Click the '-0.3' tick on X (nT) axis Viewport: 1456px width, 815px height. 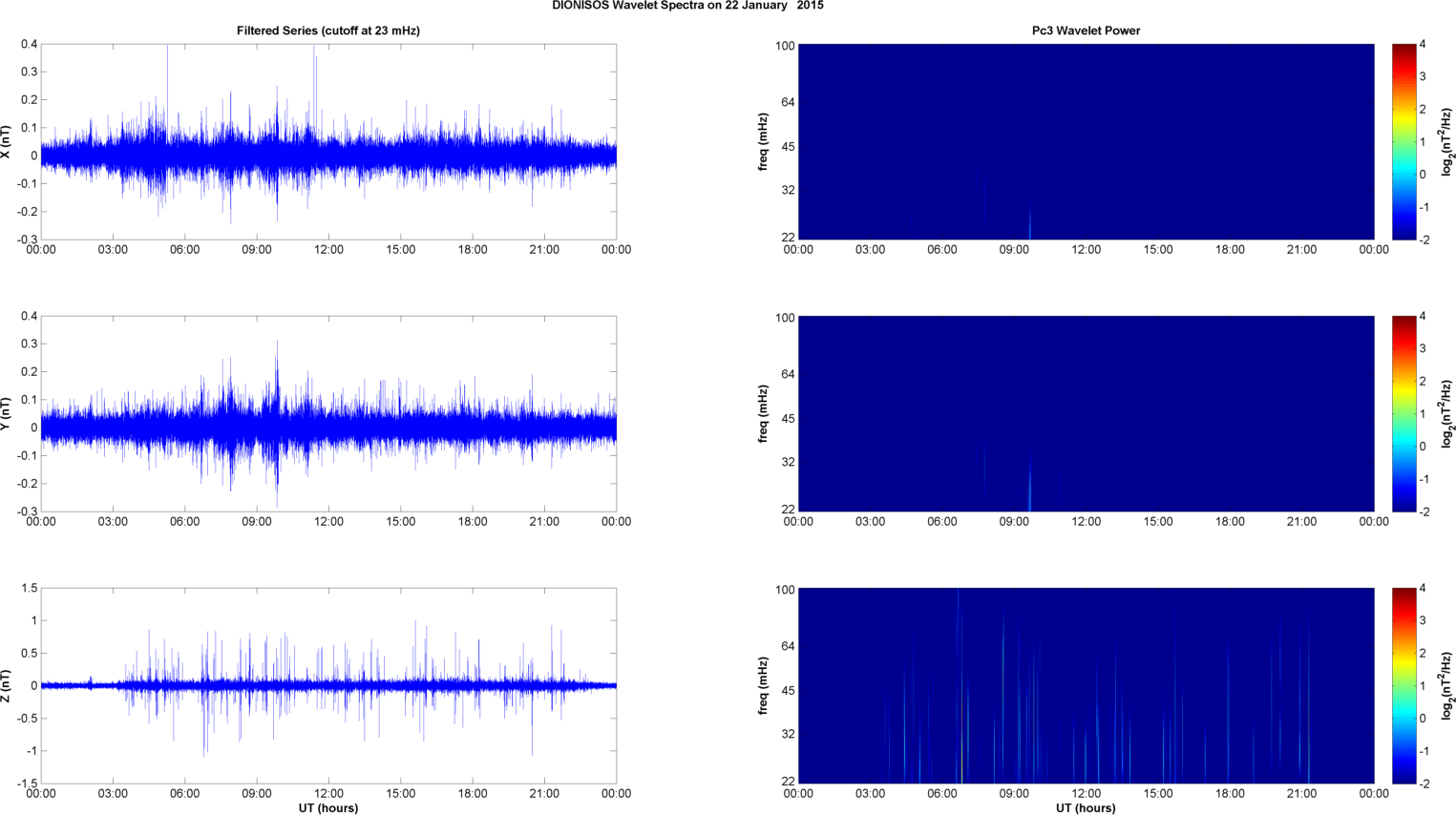27,240
